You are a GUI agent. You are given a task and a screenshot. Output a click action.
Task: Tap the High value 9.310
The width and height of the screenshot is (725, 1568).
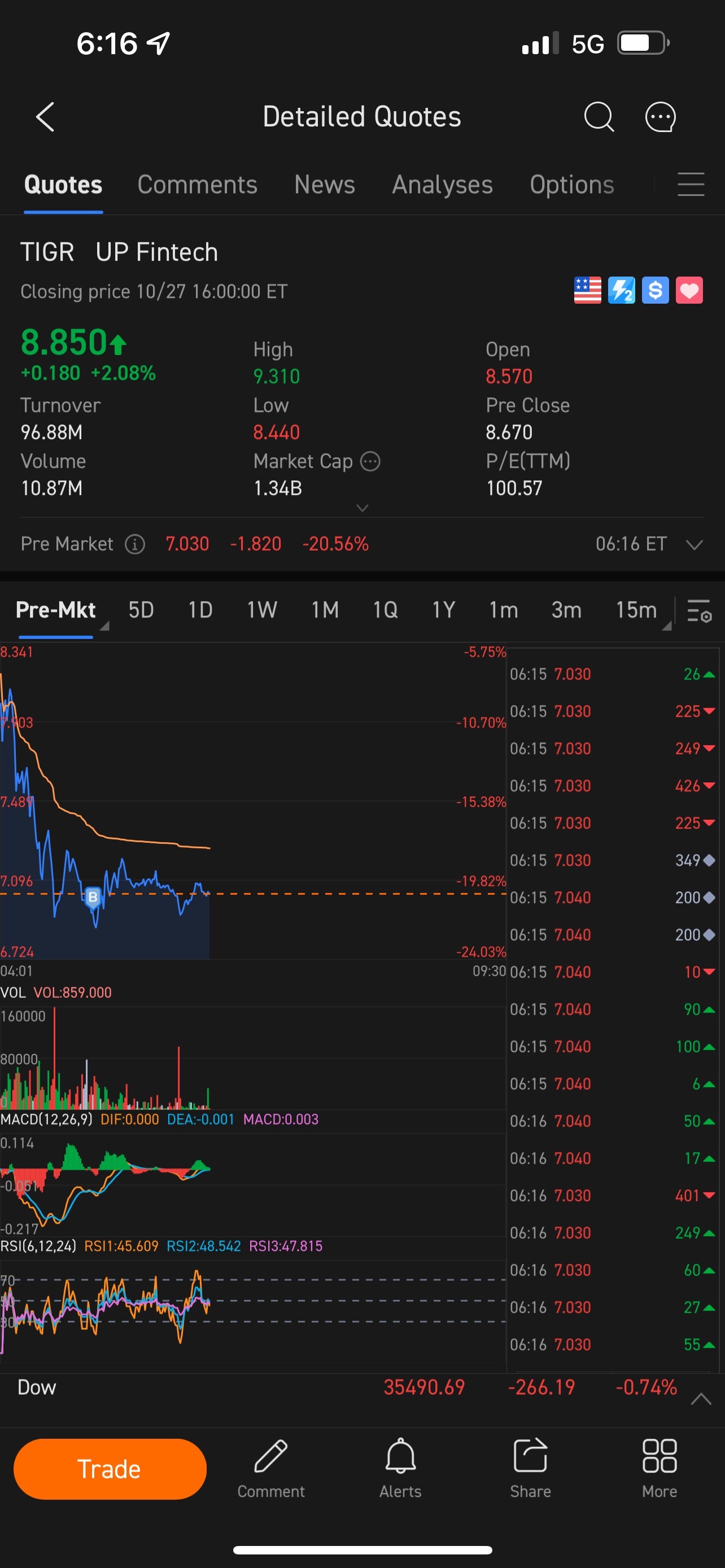click(276, 376)
